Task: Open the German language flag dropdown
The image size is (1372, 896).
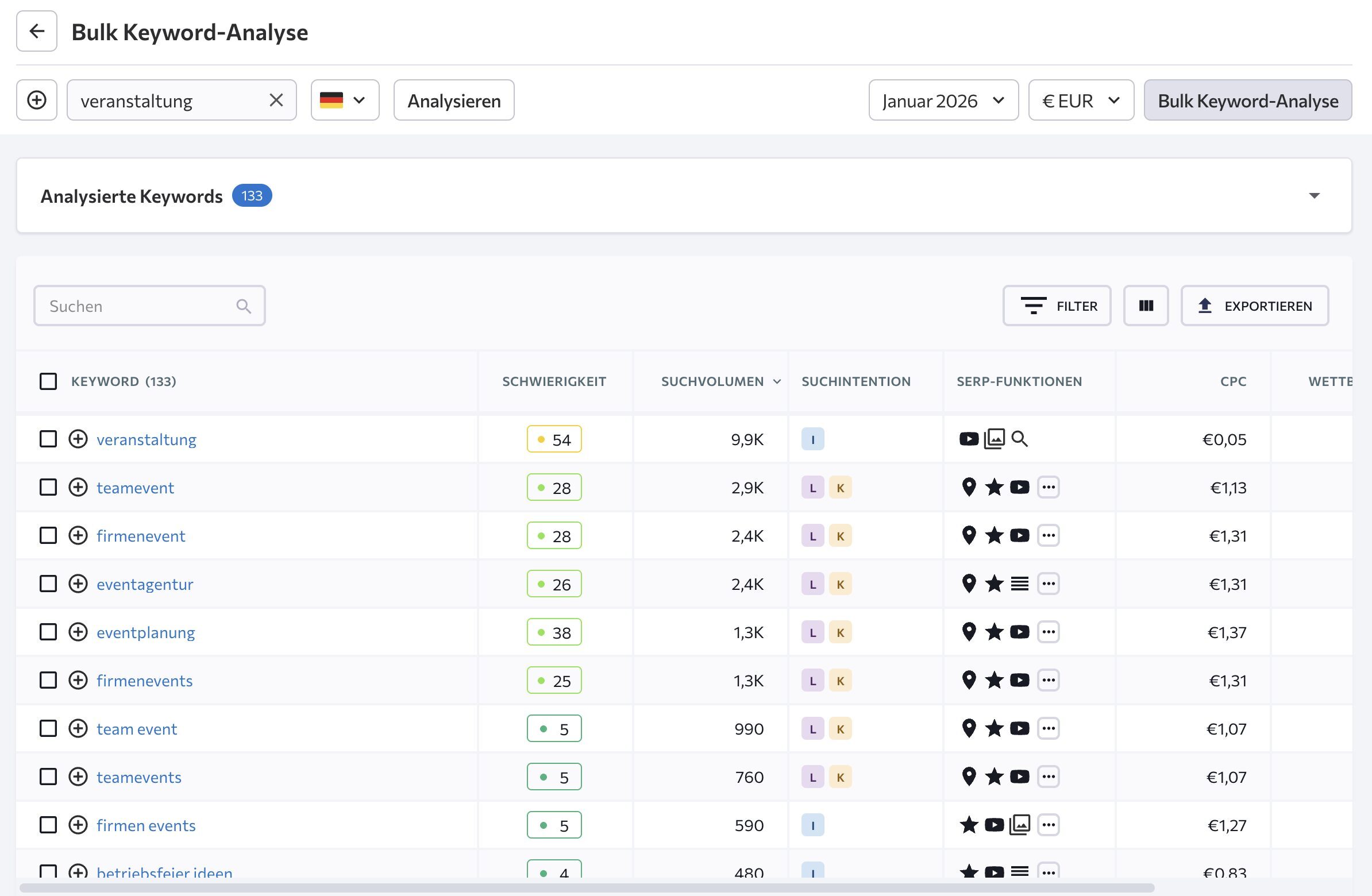Action: coord(344,100)
